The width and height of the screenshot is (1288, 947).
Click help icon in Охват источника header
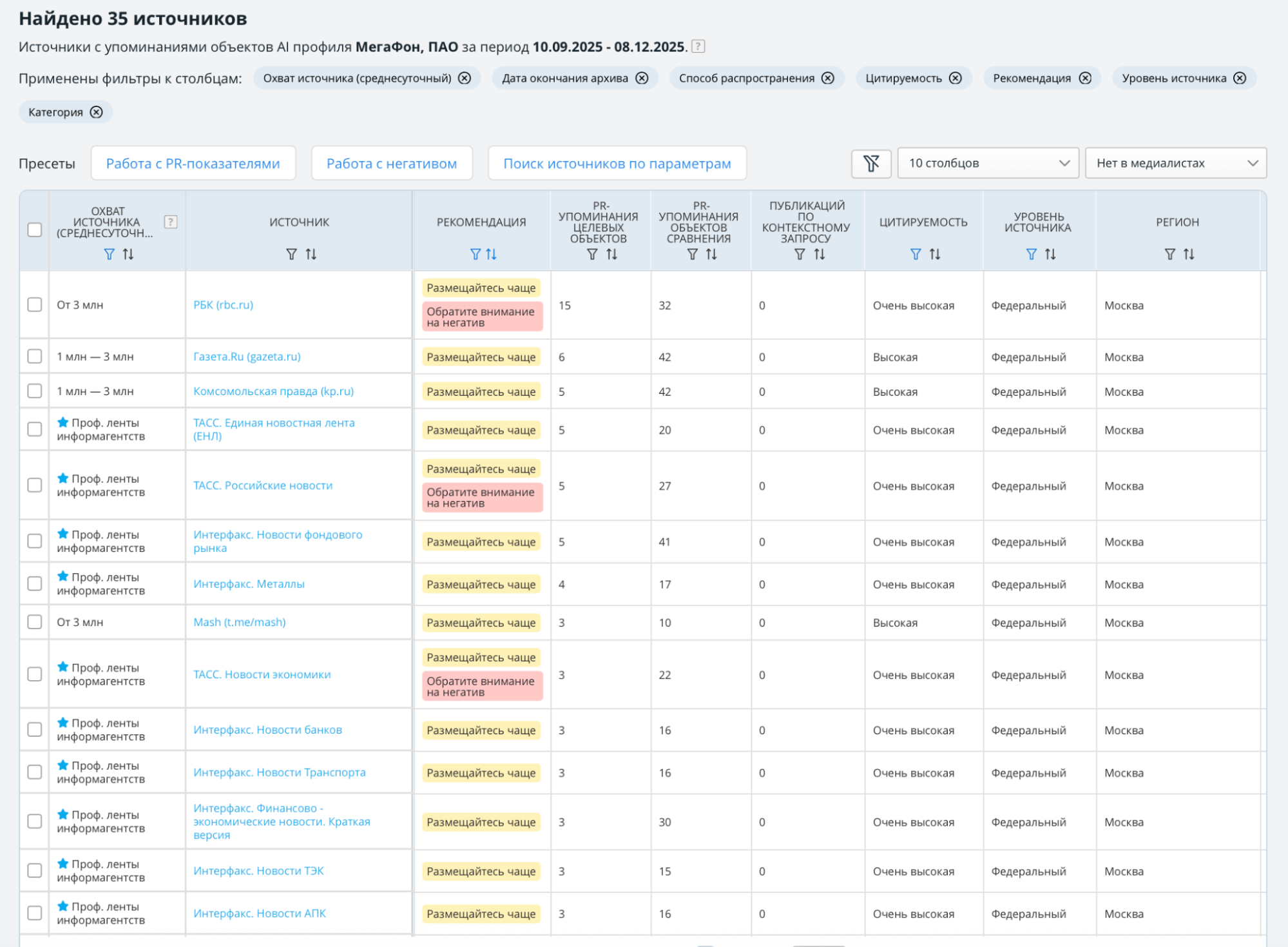pyautogui.click(x=170, y=222)
